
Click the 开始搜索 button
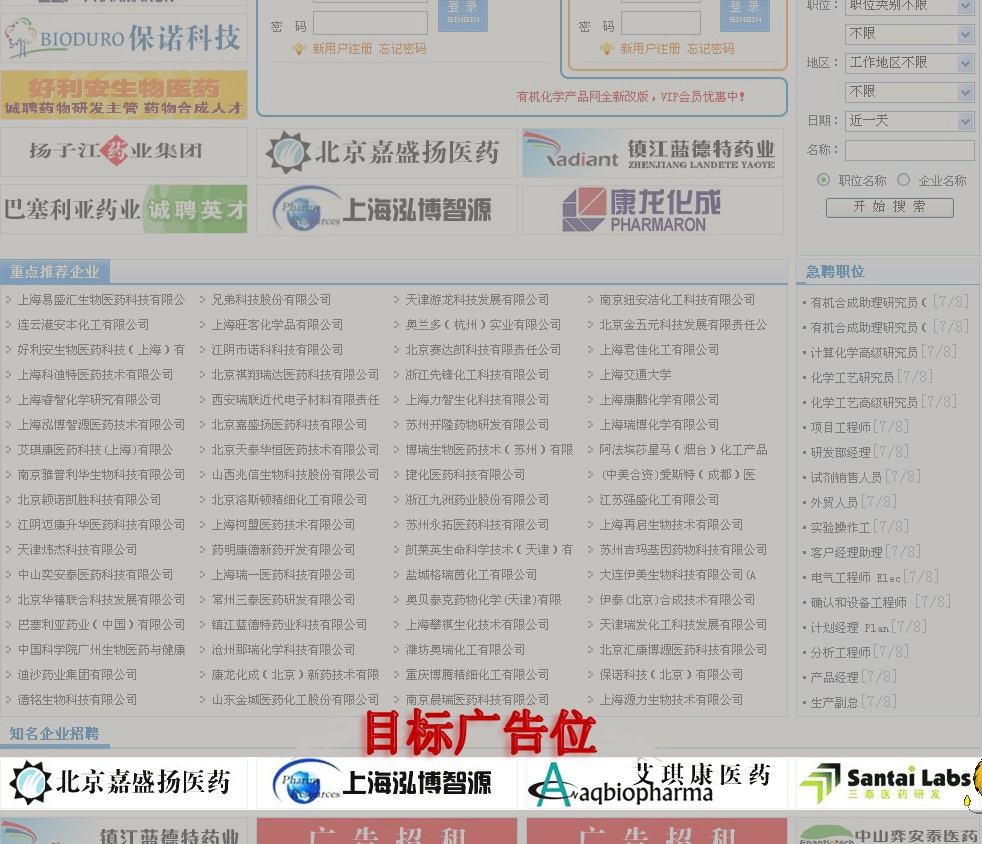[889, 207]
